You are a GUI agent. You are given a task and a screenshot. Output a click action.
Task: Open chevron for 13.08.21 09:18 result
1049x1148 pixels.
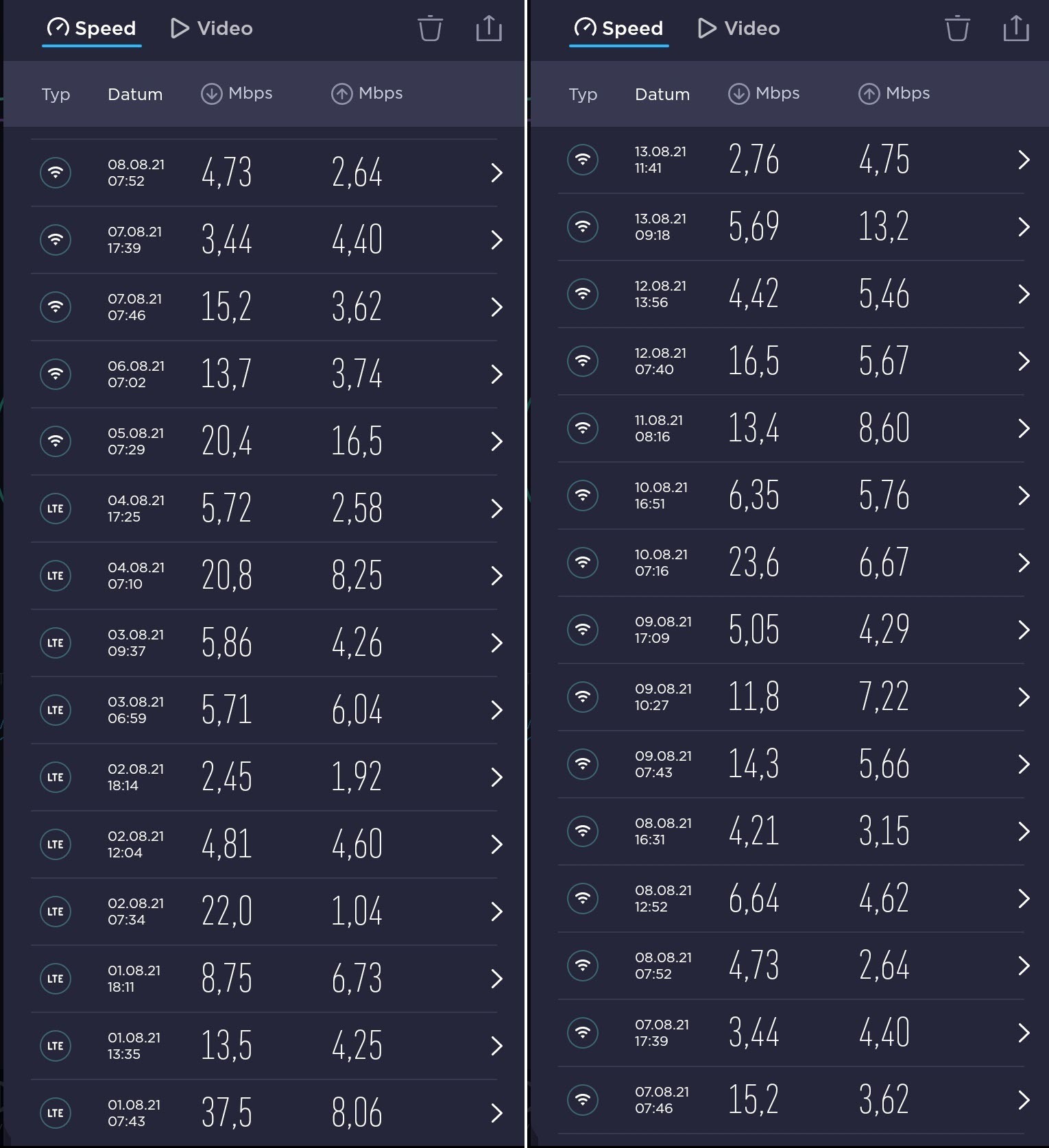[x=1024, y=227]
